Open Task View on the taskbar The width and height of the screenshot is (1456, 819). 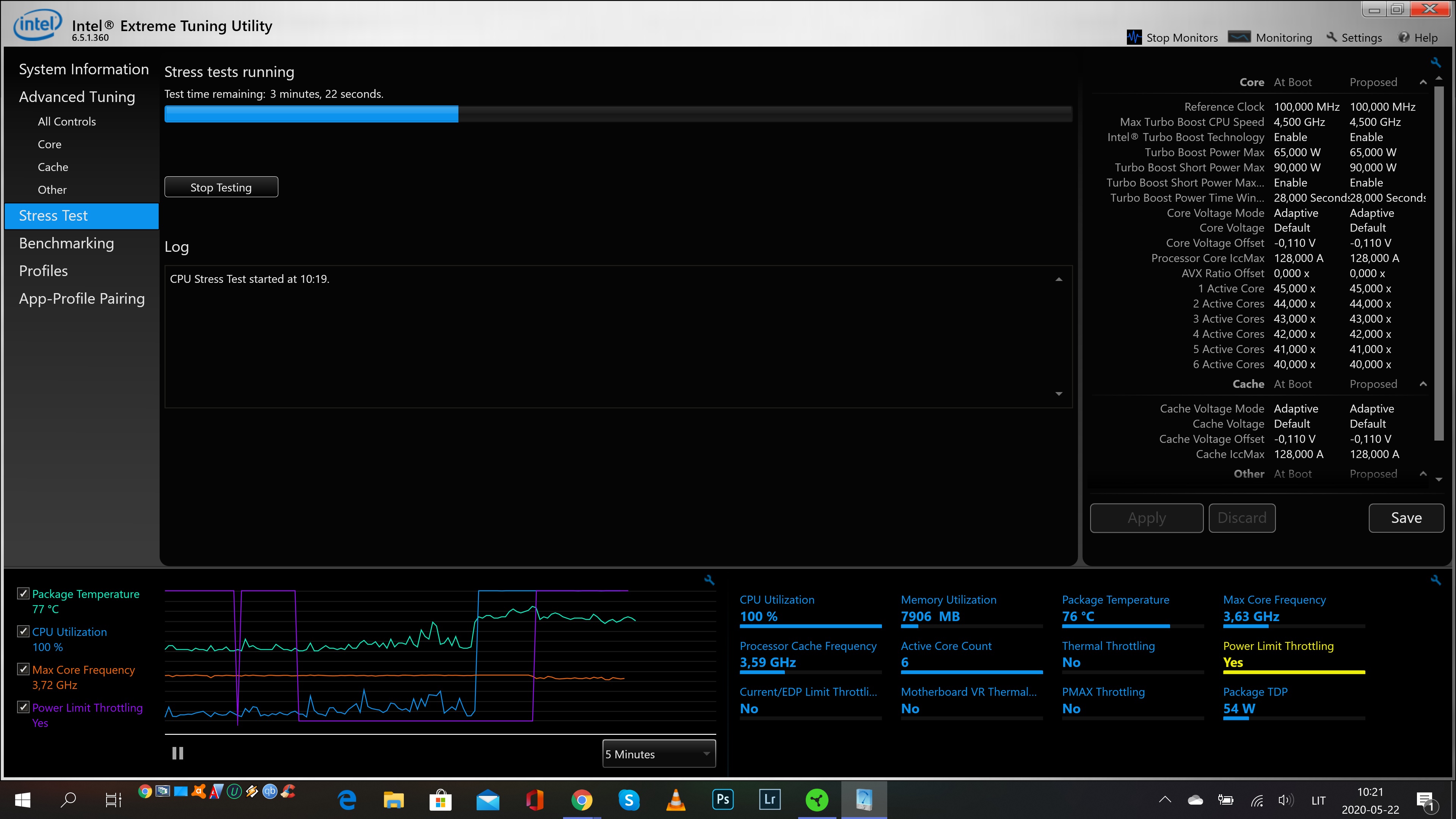click(114, 800)
